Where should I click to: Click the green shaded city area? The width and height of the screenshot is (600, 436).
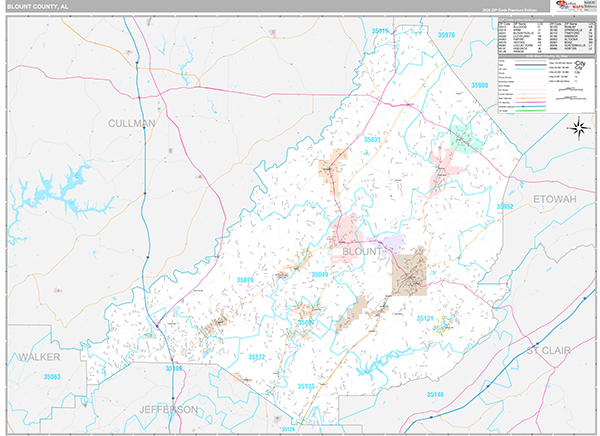[462, 137]
